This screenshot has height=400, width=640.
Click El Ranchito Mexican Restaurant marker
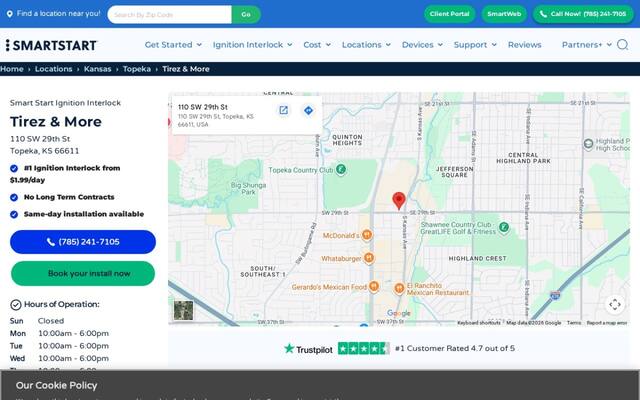tap(399, 289)
